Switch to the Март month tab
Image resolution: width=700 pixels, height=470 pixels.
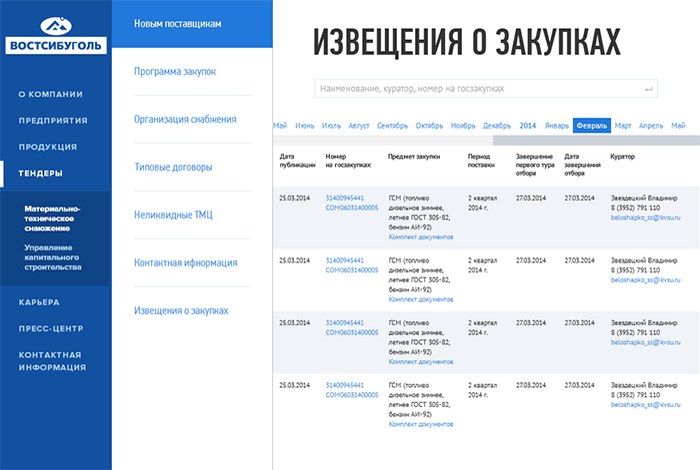(623, 126)
